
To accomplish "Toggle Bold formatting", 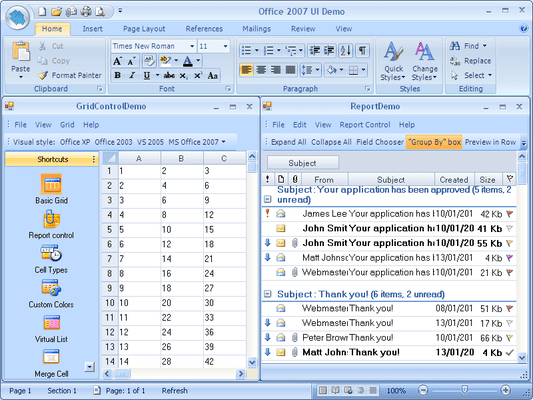I will tap(118, 75).
